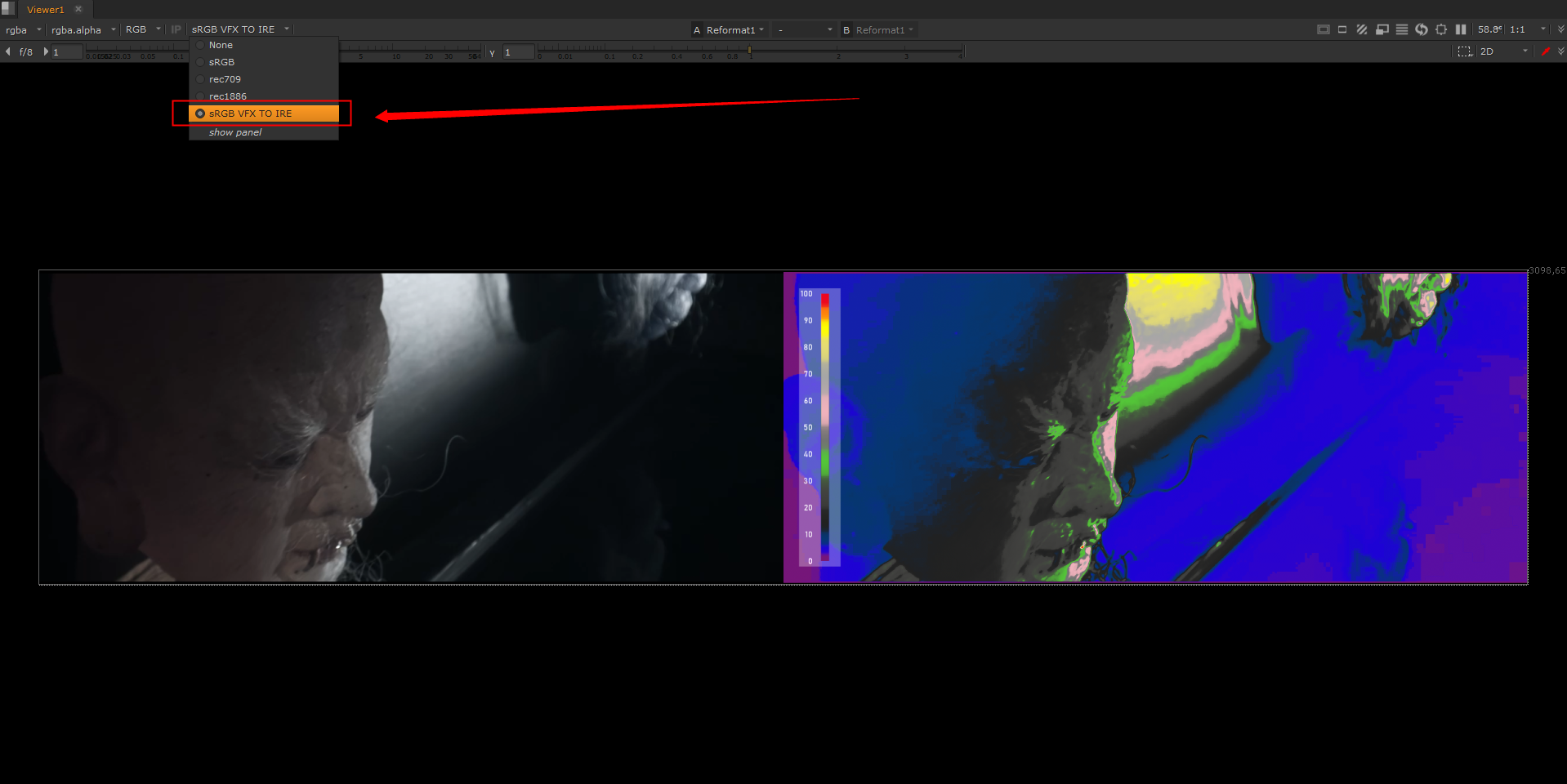Click the force refresh circular arrows icon
The image size is (1567, 784).
pos(1422,29)
